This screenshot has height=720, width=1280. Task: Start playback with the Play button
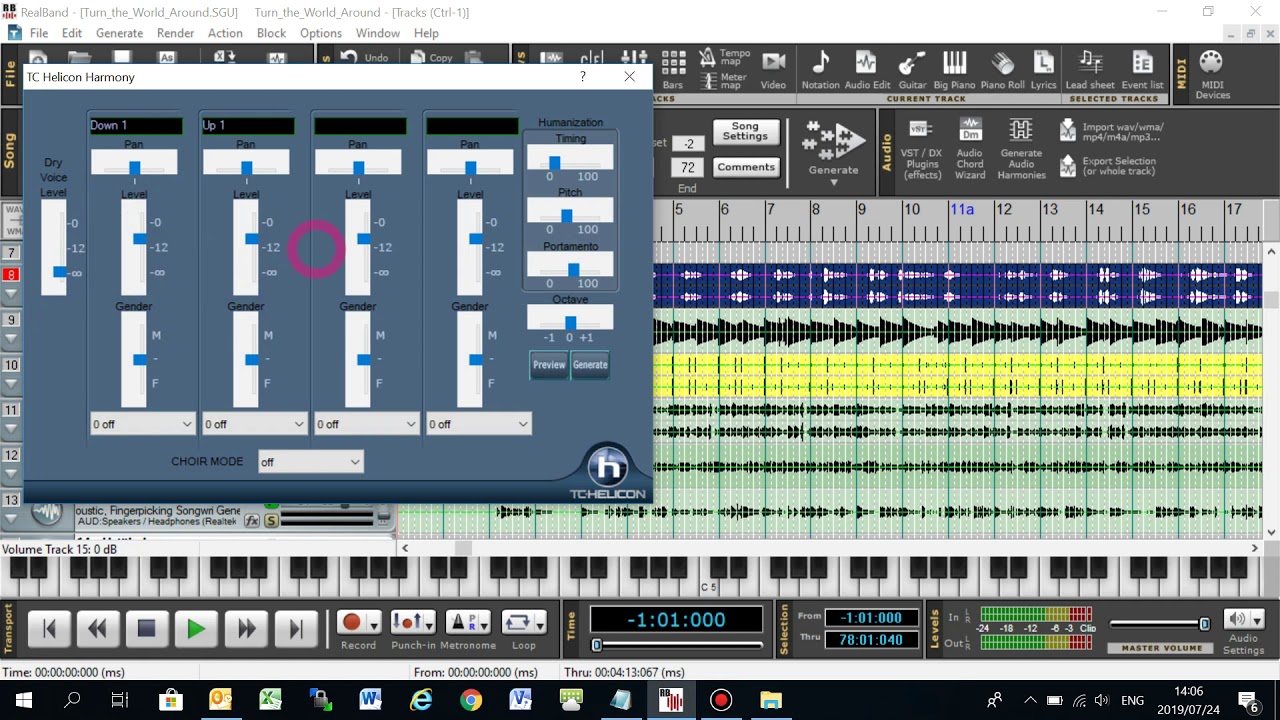click(196, 628)
